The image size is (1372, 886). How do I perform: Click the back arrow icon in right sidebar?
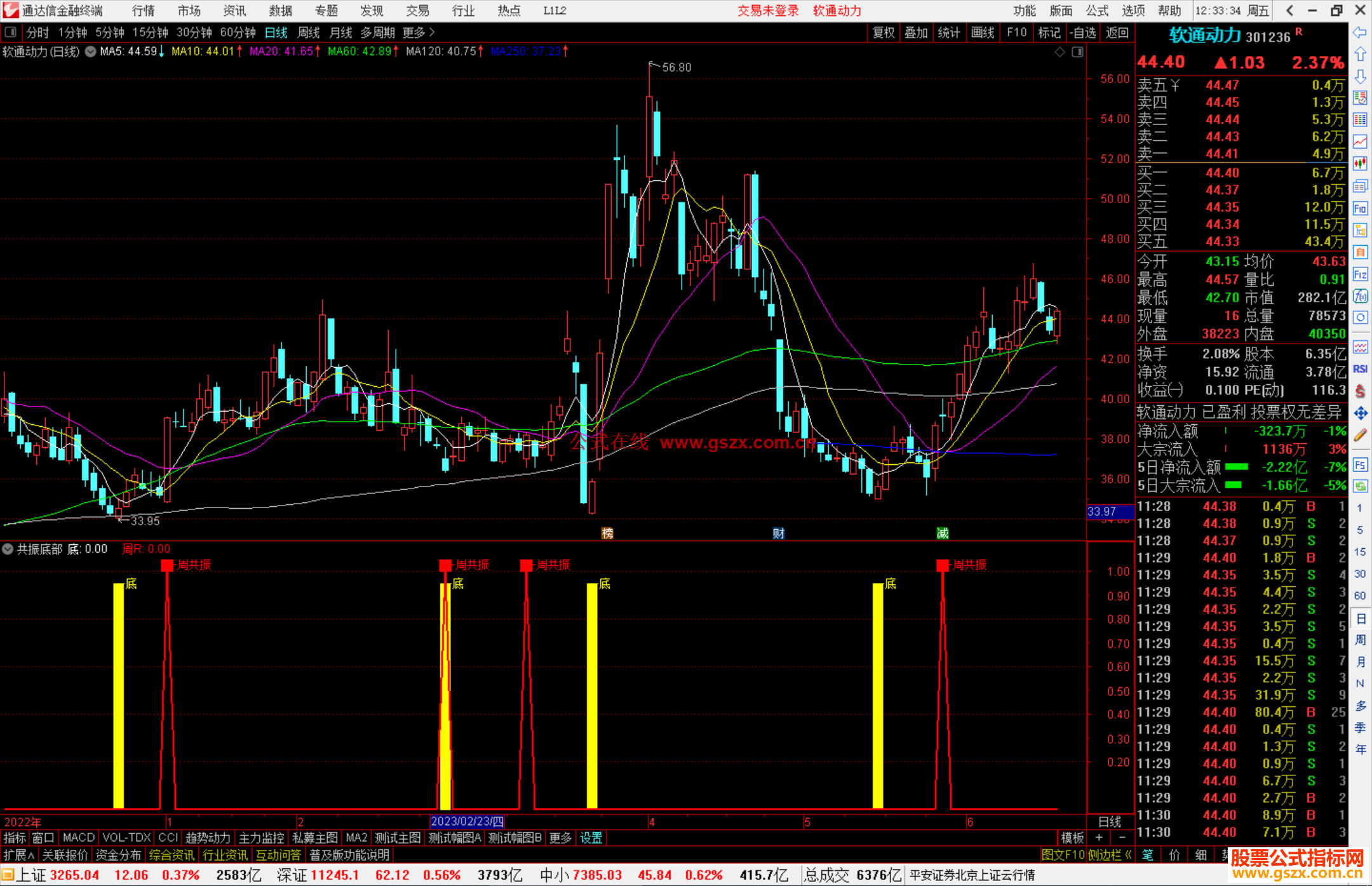pyautogui.click(x=1360, y=32)
